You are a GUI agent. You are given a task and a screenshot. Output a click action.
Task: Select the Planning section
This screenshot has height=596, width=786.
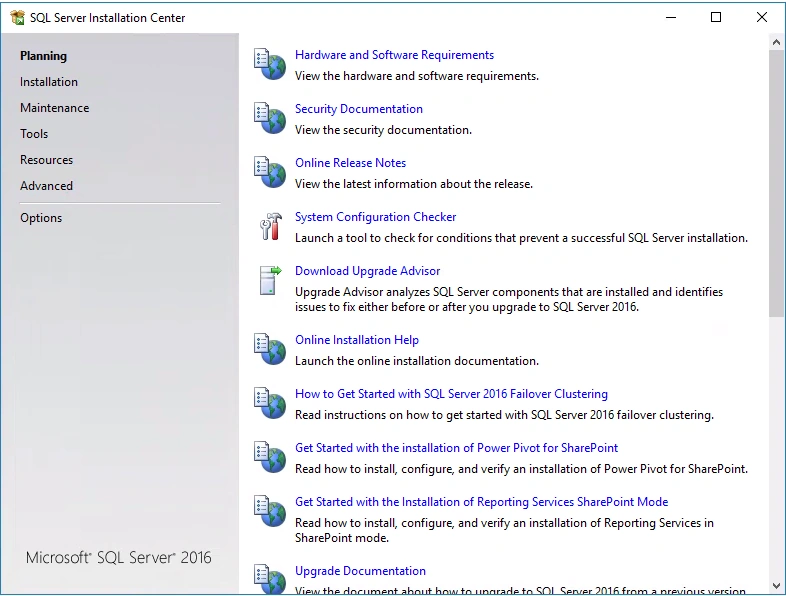pyautogui.click(x=44, y=56)
